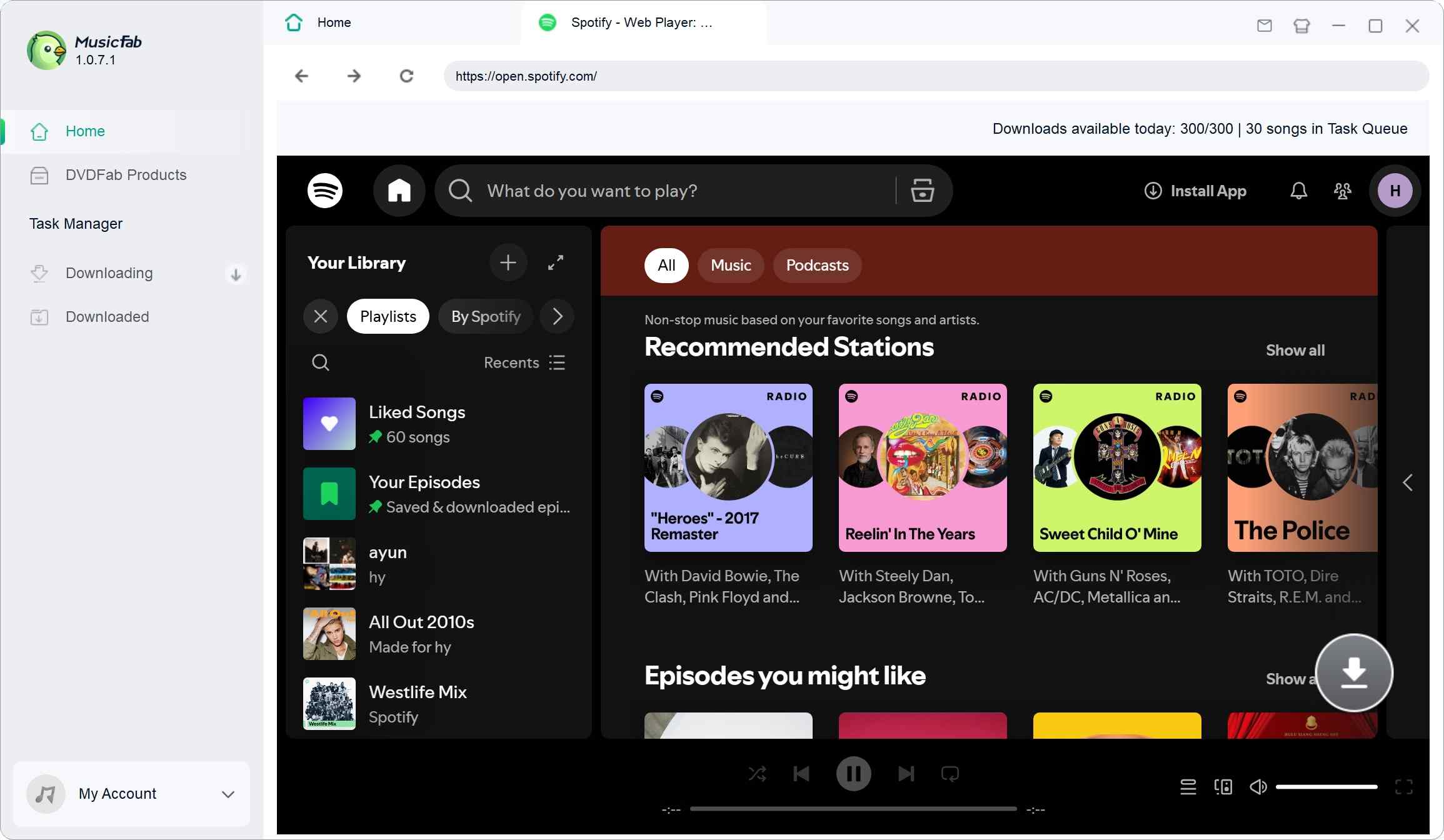Toggle repeat mode
Screen dimensions: 1444x840
[x=950, y=774]
